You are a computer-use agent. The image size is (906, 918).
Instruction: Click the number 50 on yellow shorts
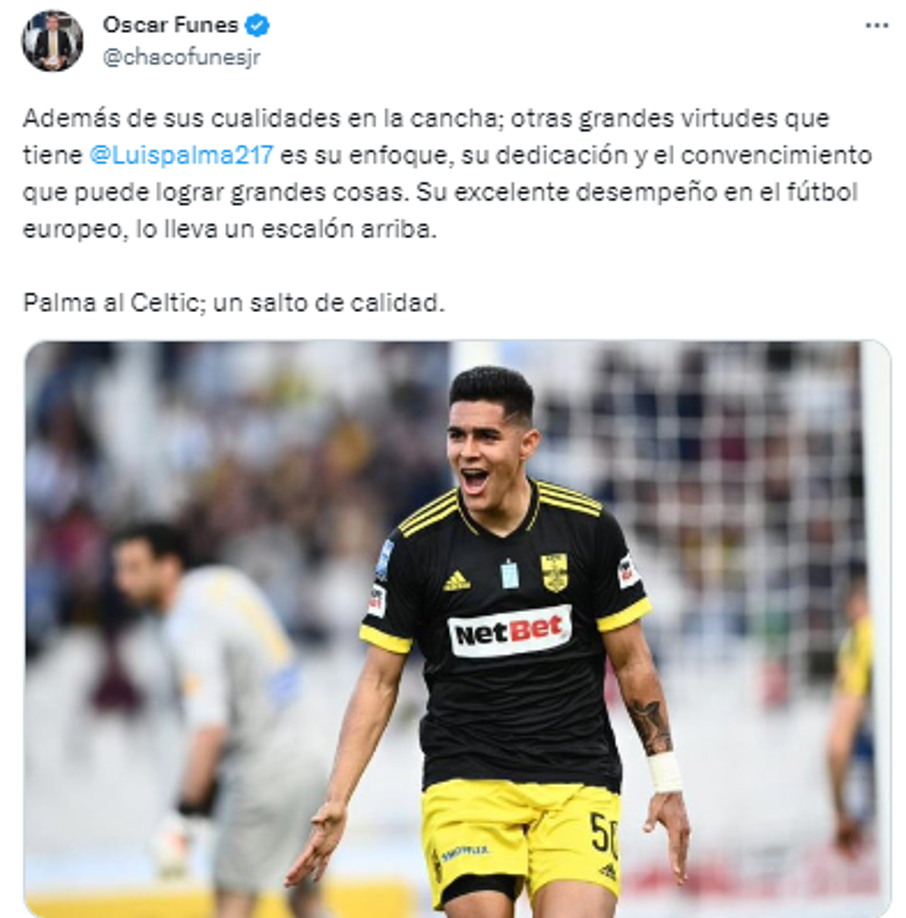(x=604, y=833)
